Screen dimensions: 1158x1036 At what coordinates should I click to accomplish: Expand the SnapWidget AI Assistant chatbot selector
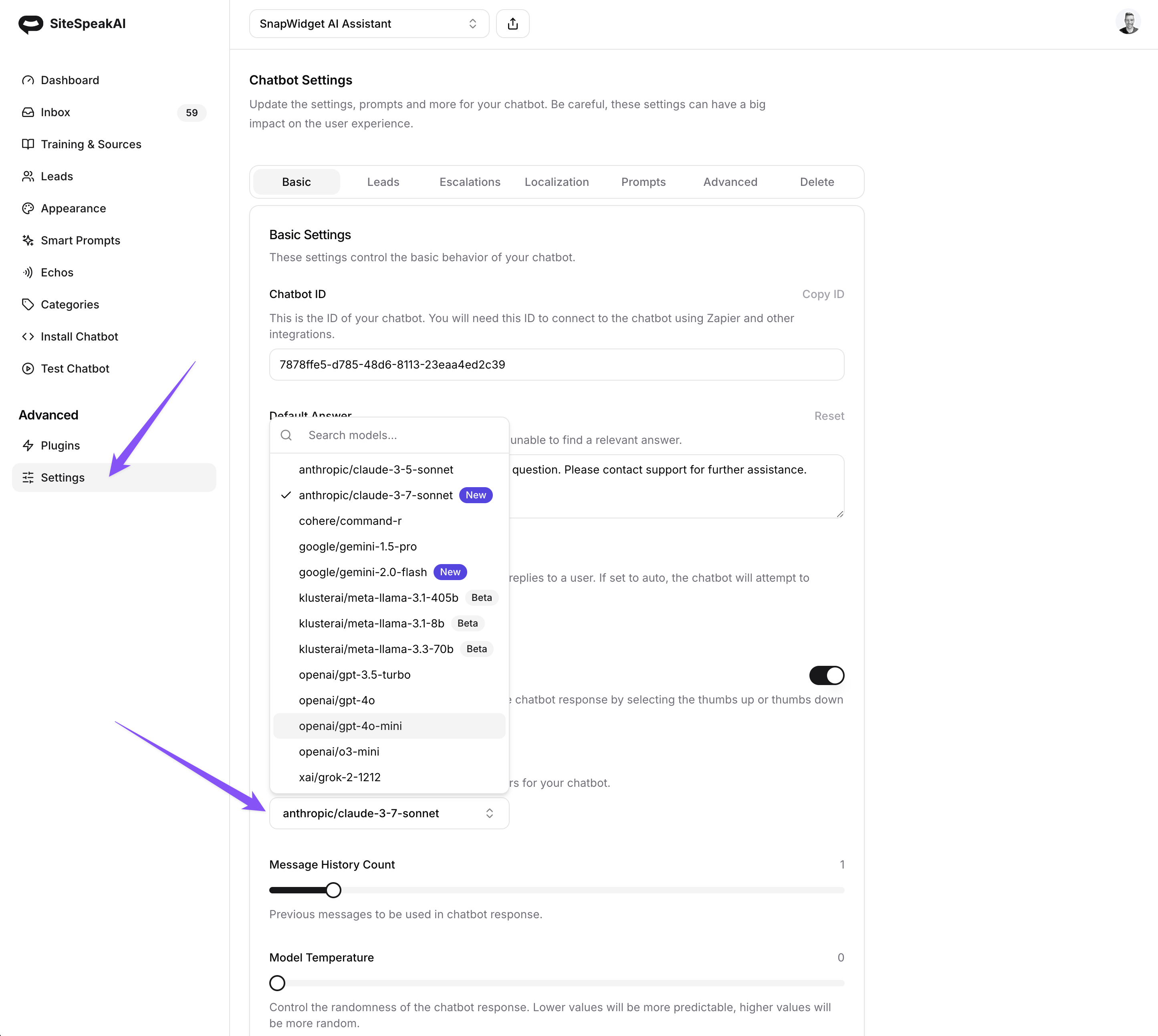coord(369,24)
